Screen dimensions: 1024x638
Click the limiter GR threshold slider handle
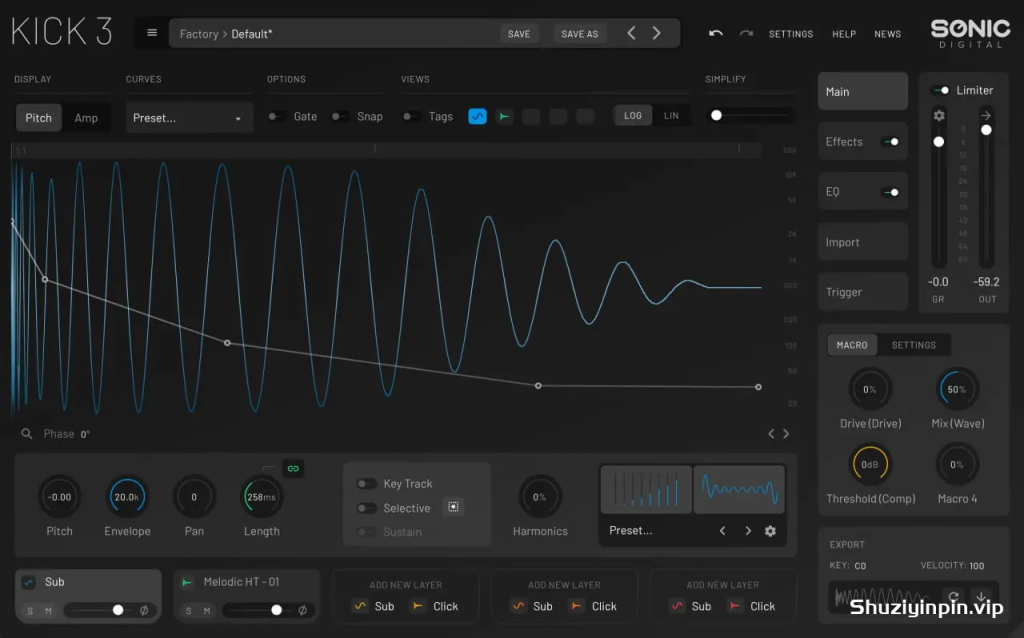938,141
